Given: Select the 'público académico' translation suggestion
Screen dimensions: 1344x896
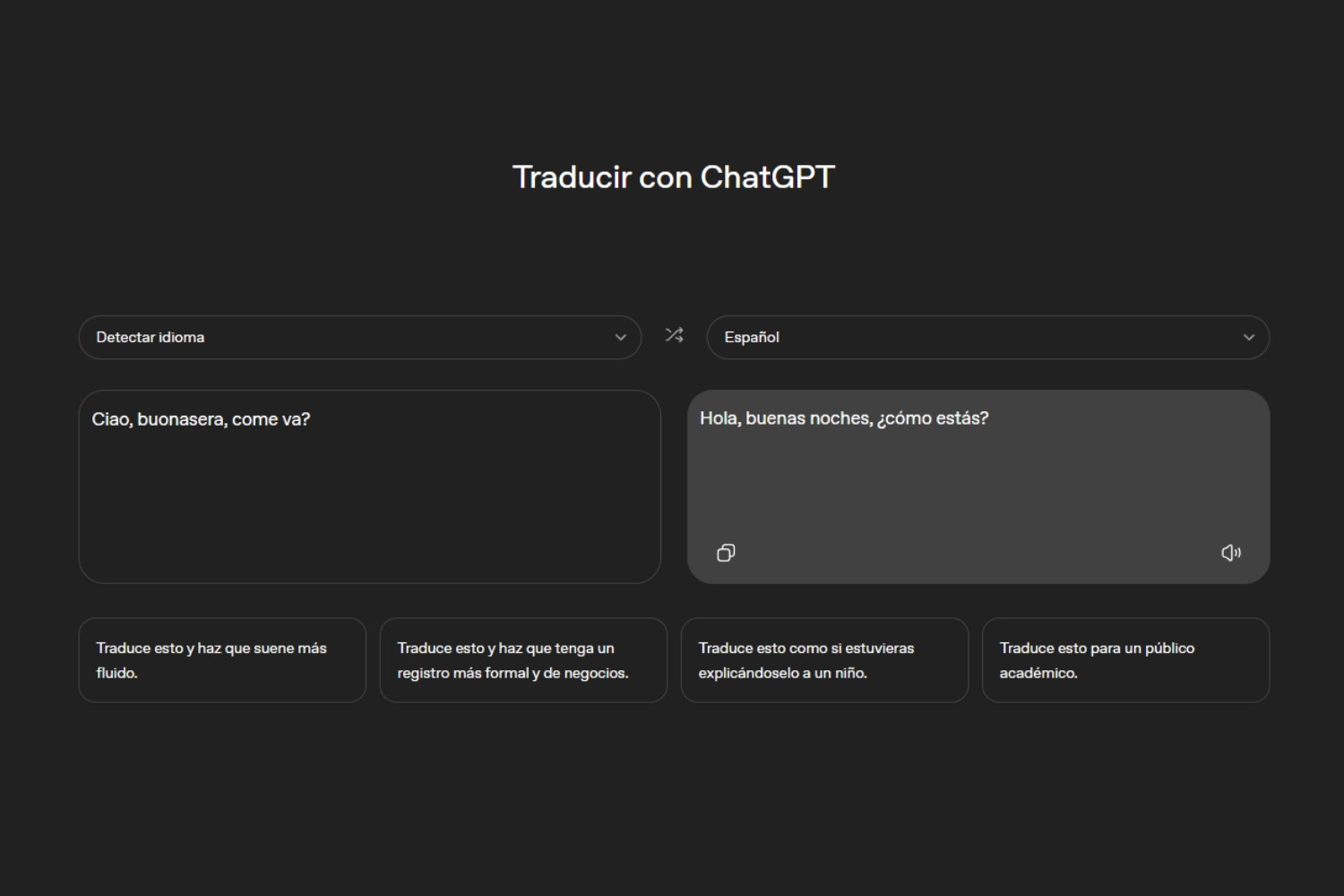Looking at the screenshot, I should (x=1125, y=659).
